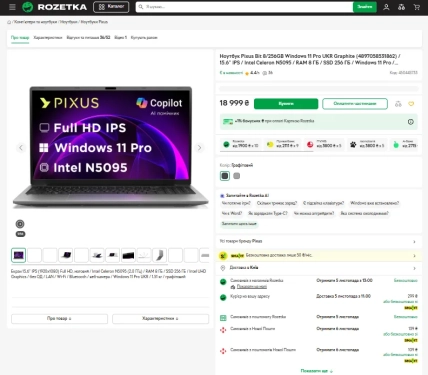Open the Каталог catalog button
The image size is (428, 375).
[x=111, y=7]
